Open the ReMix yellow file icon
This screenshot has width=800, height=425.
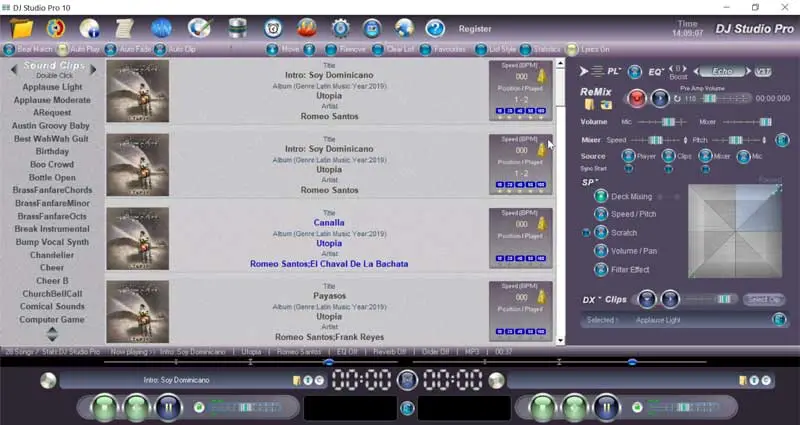pos(589,105)
